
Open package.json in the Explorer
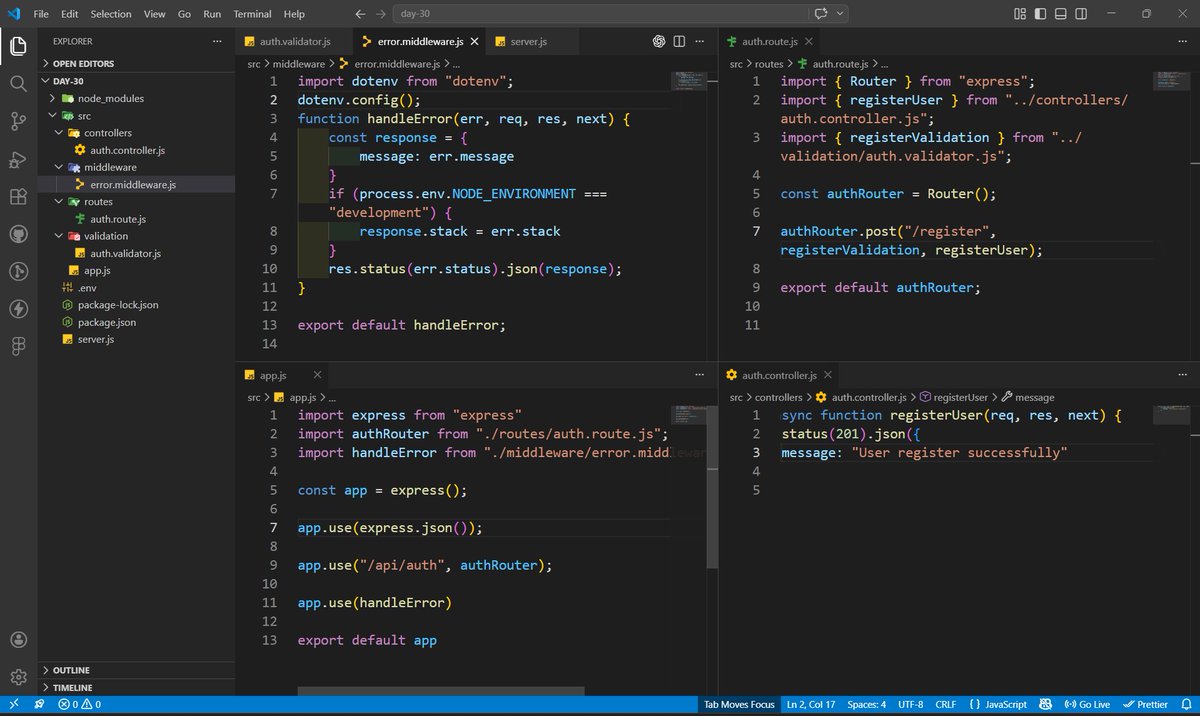point(135,322)
